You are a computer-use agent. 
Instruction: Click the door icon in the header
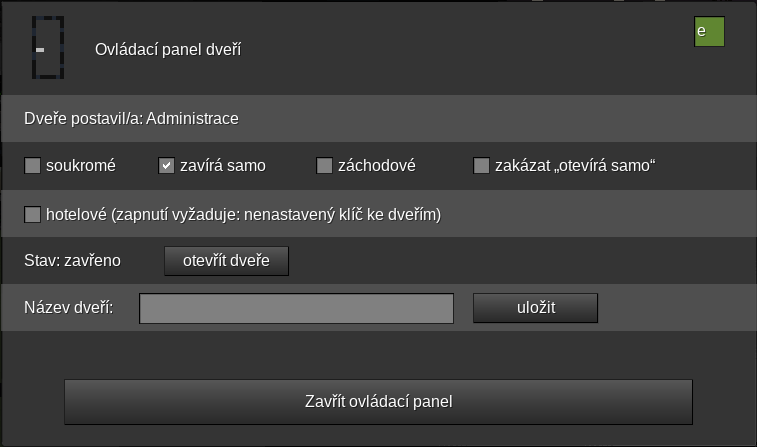[x=48, y=48]
